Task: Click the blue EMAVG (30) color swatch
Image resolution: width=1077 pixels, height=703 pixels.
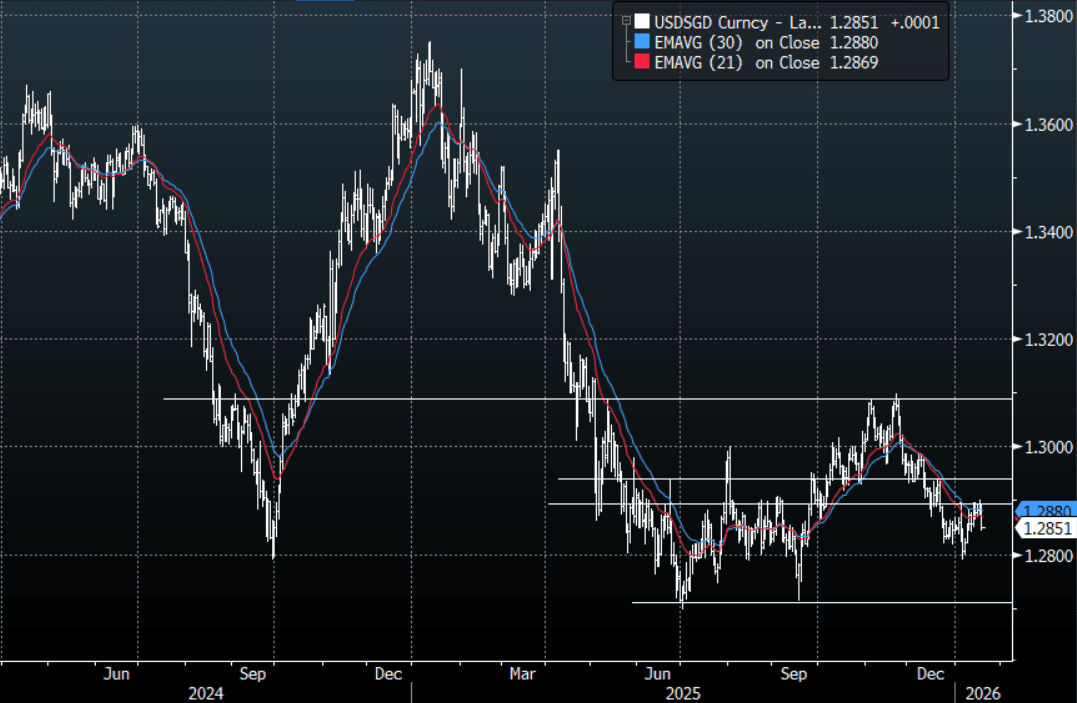Action: click(641, 42)
